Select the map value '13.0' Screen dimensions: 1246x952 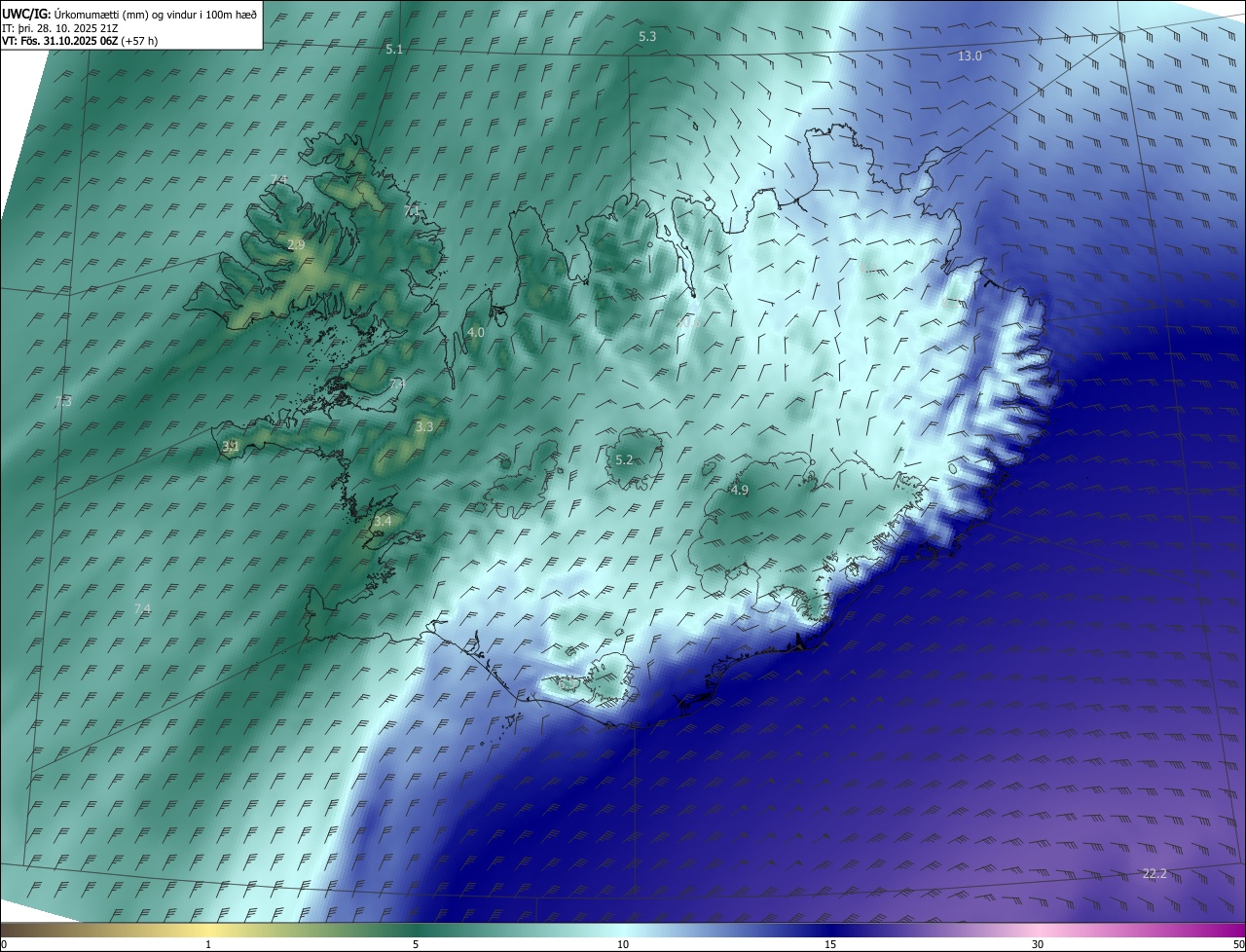970,55
